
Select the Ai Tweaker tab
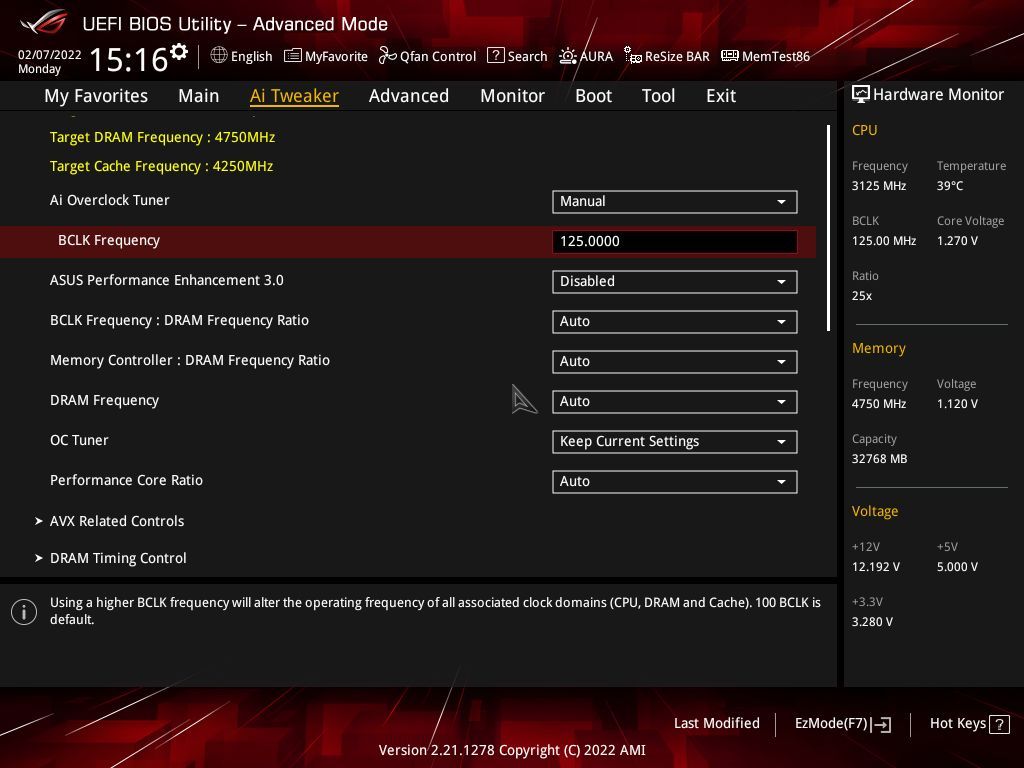click(294, 96)
